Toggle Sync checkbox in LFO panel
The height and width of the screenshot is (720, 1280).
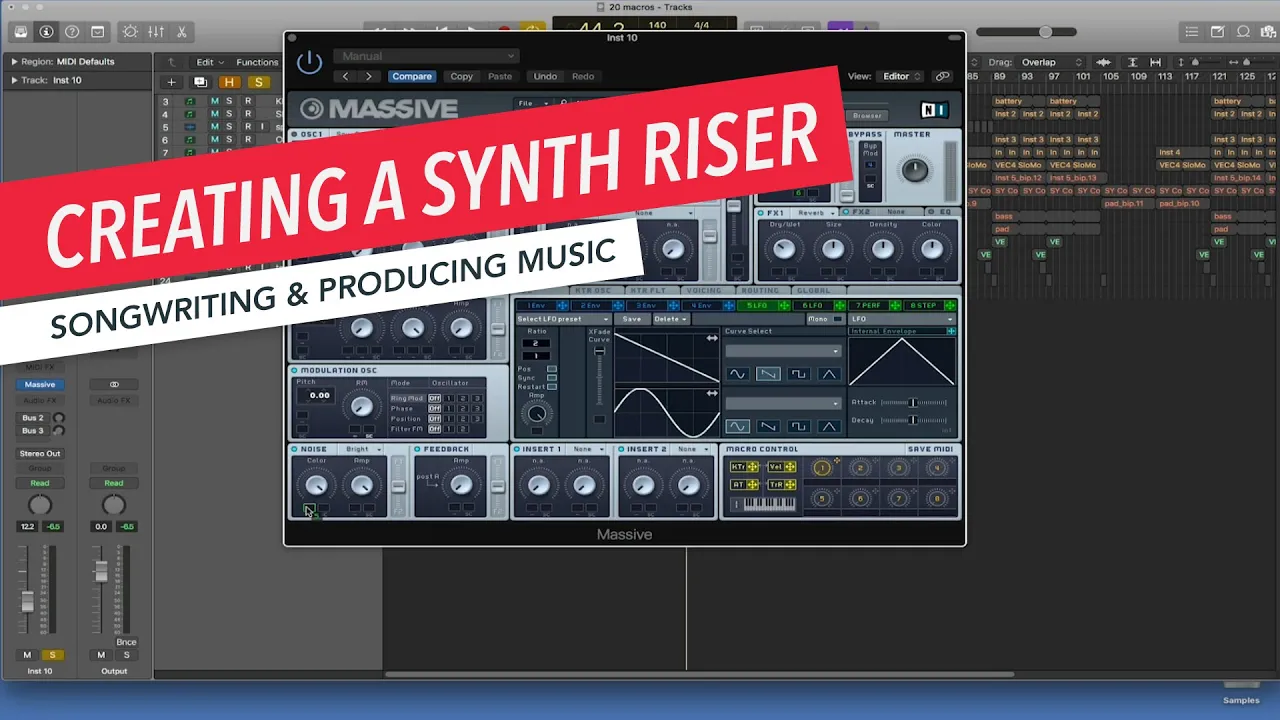click(x=552, y=378)
